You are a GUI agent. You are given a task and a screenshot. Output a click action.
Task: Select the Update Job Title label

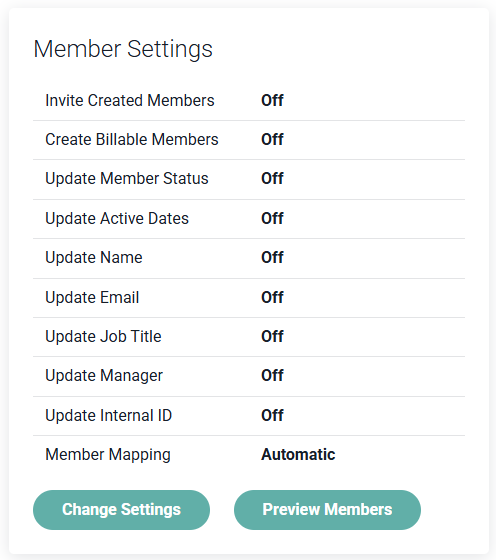pyautogui.click(x=103, y=336)
